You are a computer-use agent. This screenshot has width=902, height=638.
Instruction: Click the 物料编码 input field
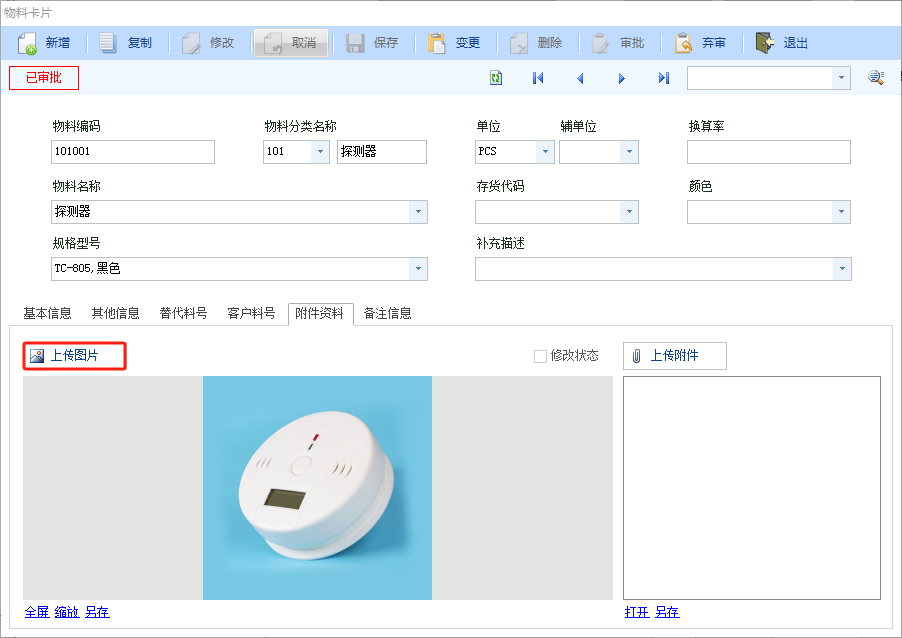click(132, 152)
